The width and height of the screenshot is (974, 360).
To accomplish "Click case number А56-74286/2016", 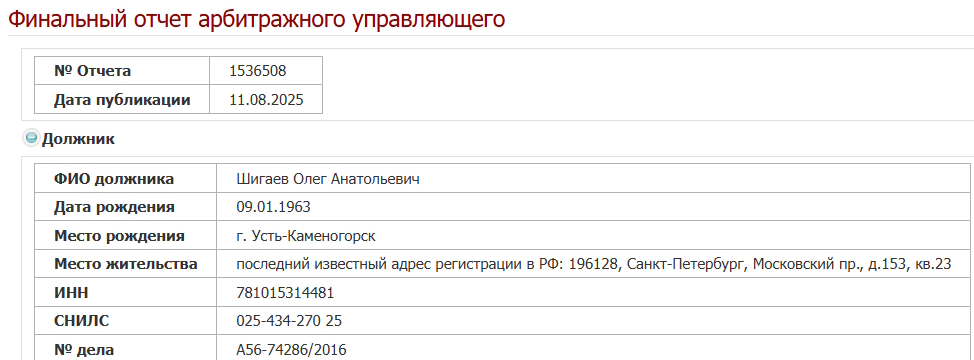I will [x=291, y=349].
